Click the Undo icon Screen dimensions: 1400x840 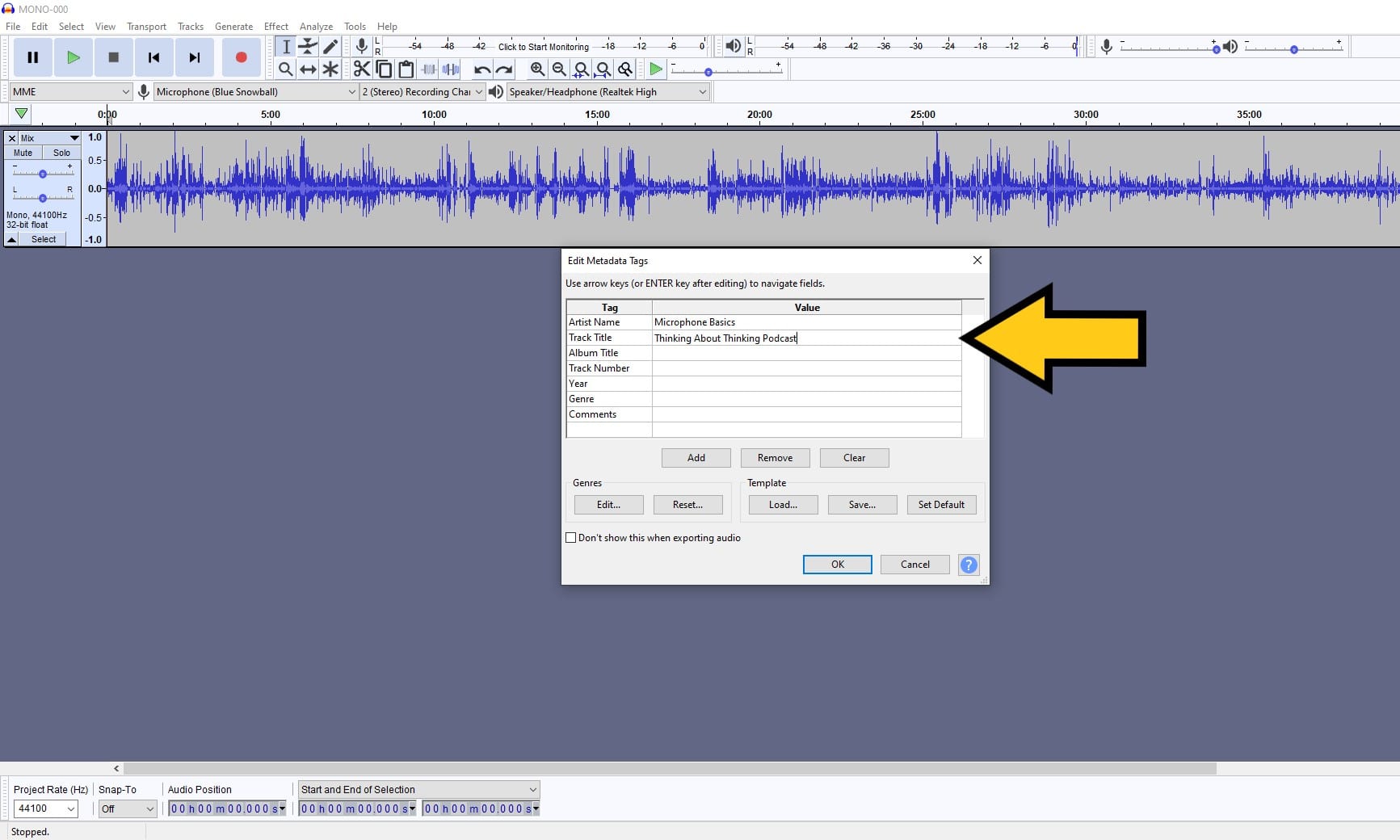481,69
